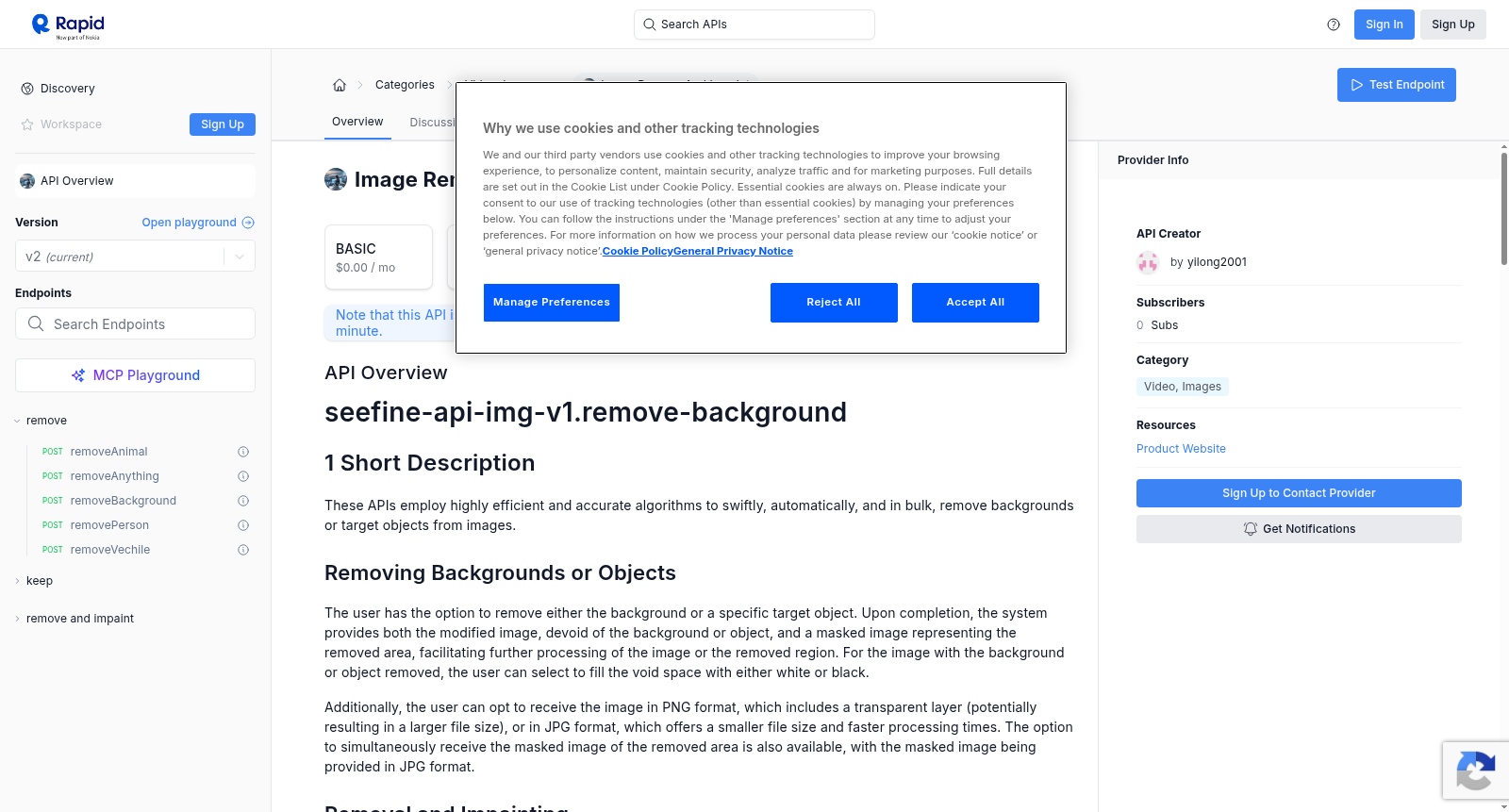Click the Workspace star icon
The width and height of the screenshot is (1509, 812).
pos(27,124)
